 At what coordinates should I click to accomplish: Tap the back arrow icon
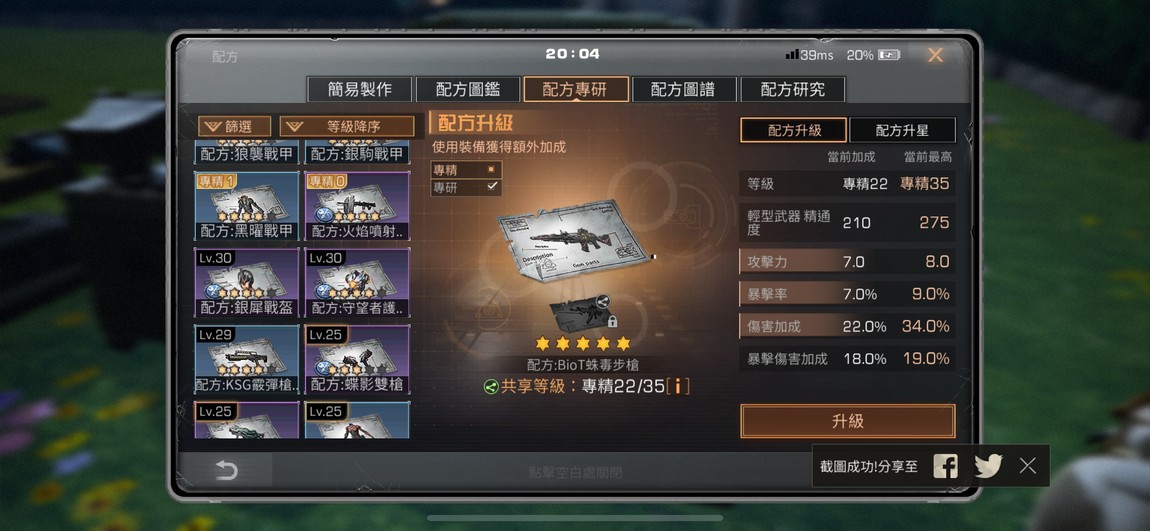pos(226,471)
